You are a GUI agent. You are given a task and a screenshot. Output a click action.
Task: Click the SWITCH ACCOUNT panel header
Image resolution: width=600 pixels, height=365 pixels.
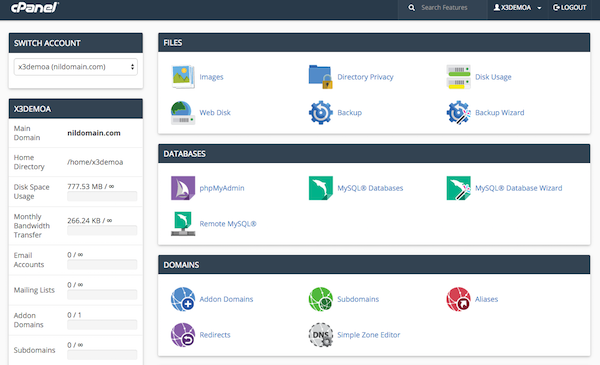(x=76, y=43)
